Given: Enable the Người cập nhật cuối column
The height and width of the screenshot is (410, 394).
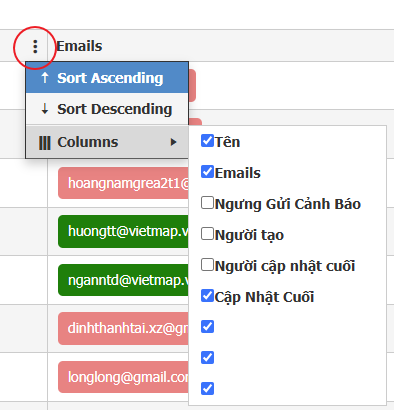Looking at the screenshot, I should click(207, 265).
